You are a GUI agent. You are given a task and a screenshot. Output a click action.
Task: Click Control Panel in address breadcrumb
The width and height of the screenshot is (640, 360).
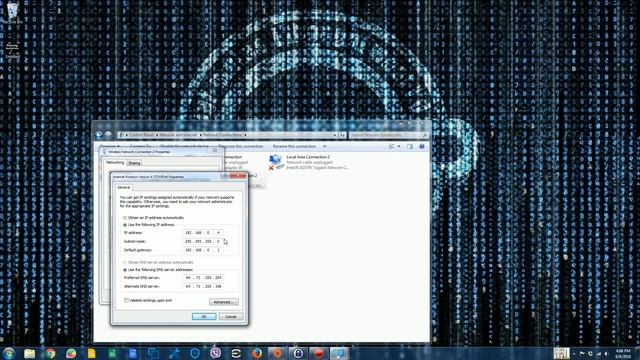(x=142, y=135)
